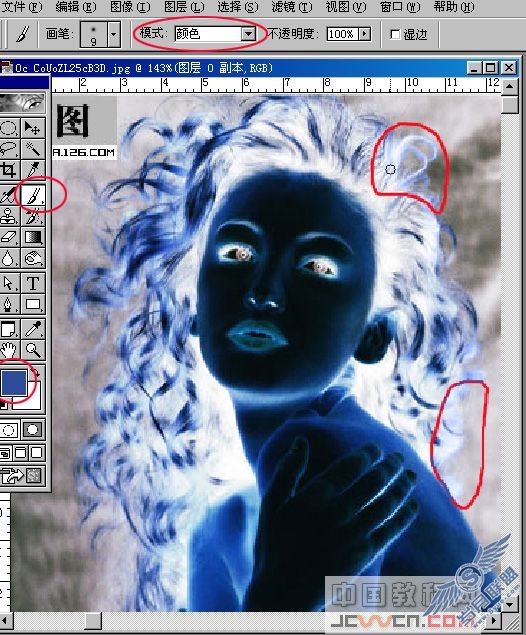The image size is (526, 635).
Task: Select the Path Component Selection tool
Action: (x=8, y=283)
